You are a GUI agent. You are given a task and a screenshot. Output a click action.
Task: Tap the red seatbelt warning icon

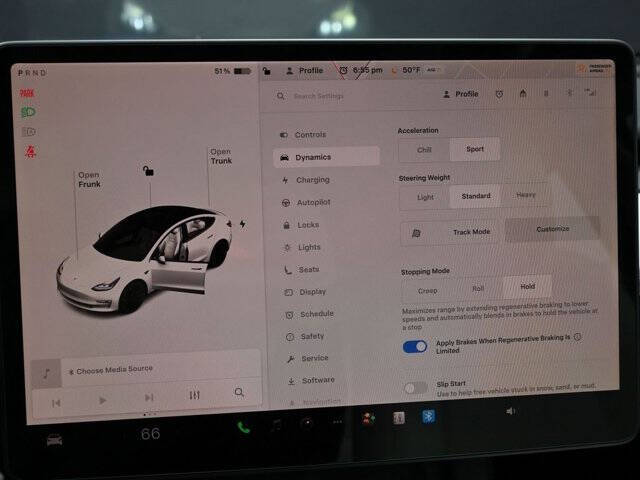click(30, 152)
